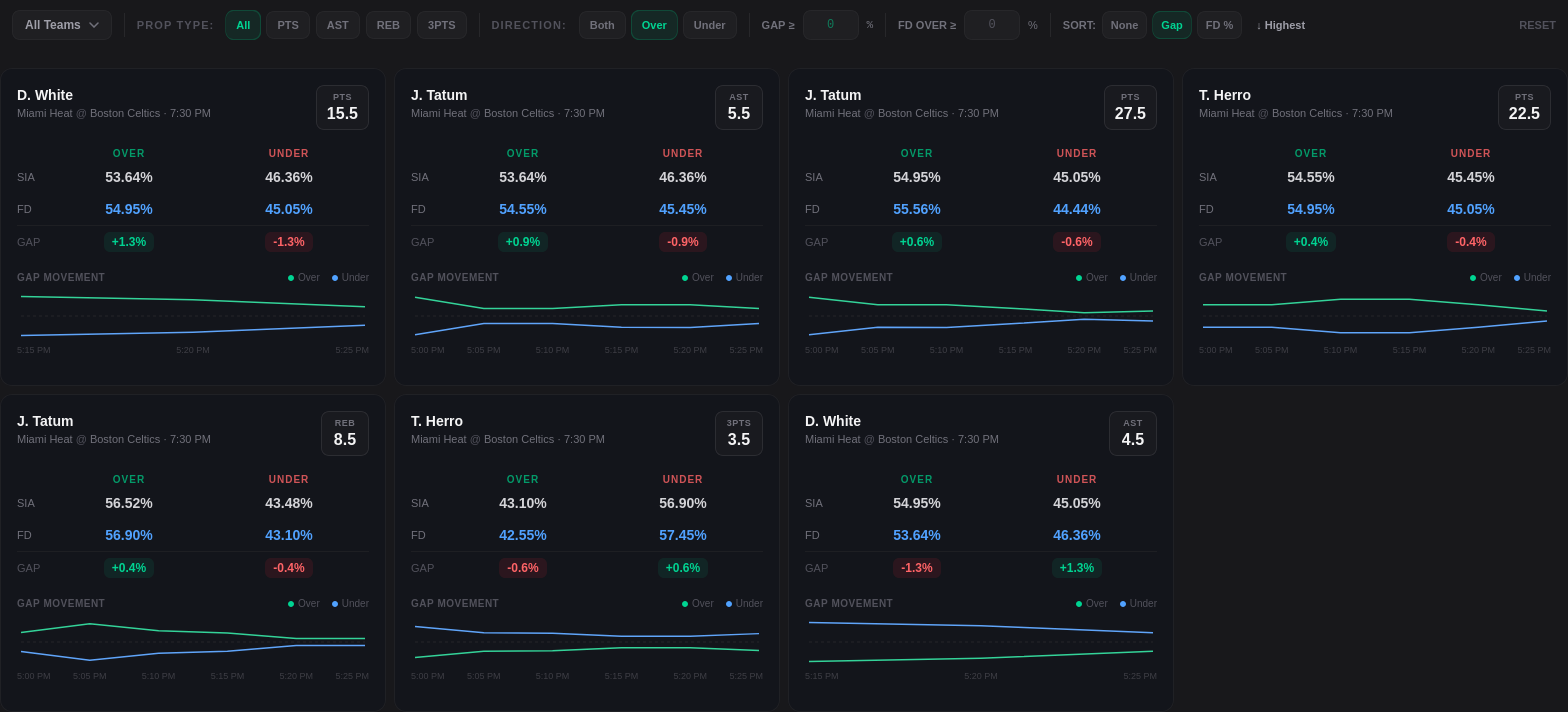Choose the 3PTS prop type
The height and width of the screenshot is (712, 1568).
[x=442, y=25]
